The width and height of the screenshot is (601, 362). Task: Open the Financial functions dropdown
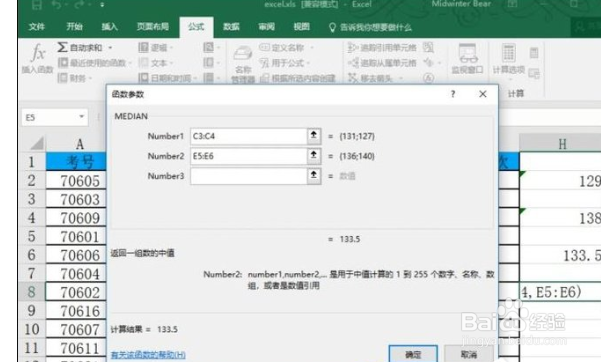point(75,78)
